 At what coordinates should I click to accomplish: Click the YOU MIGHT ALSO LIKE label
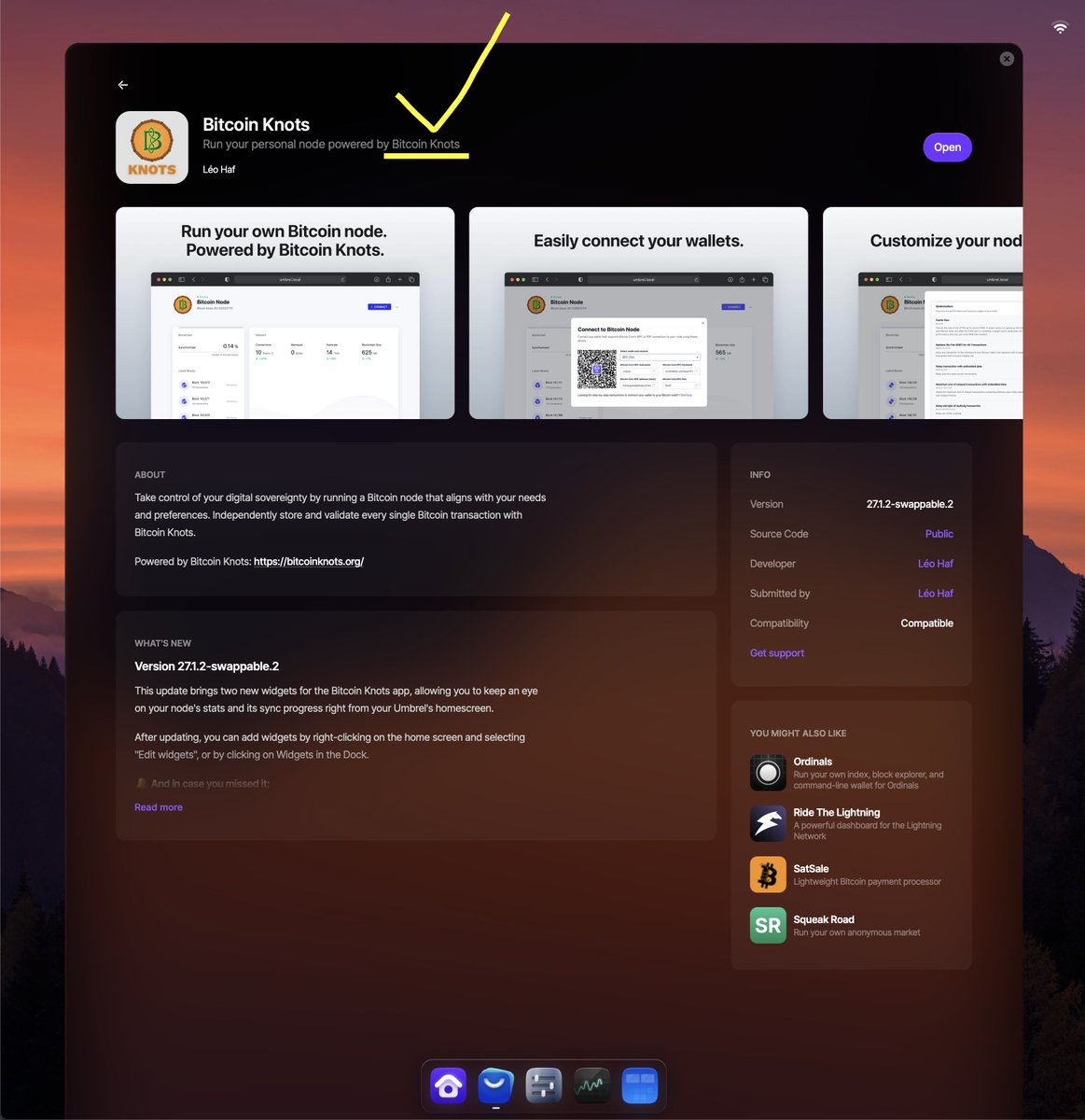pyautogui.click(x=799, y=734)
